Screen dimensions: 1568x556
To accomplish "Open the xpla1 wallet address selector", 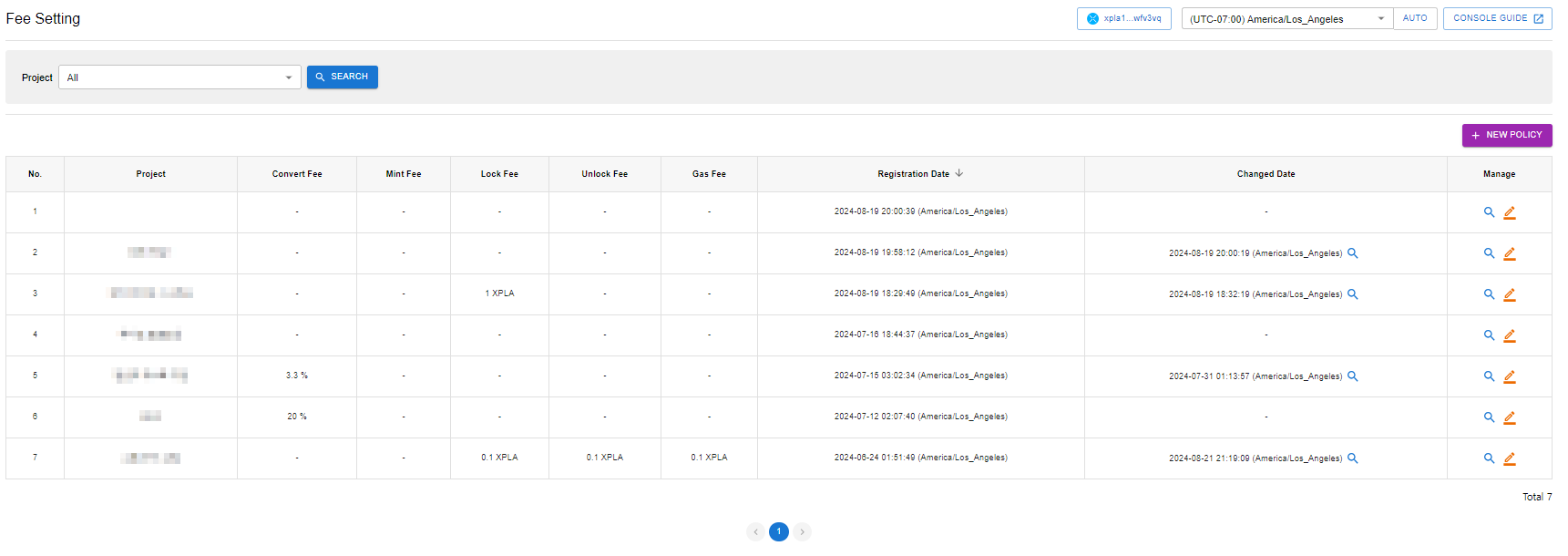I will [1123, 18].
